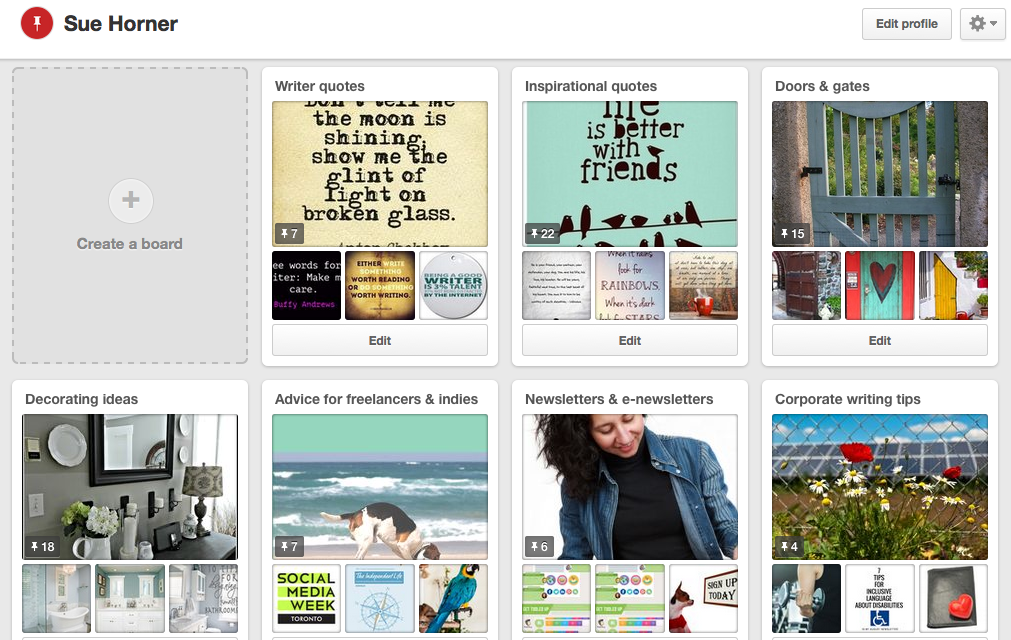Open the Newsletters & e-newsletters board title
1011x640 pixels.
pos(619,400)
